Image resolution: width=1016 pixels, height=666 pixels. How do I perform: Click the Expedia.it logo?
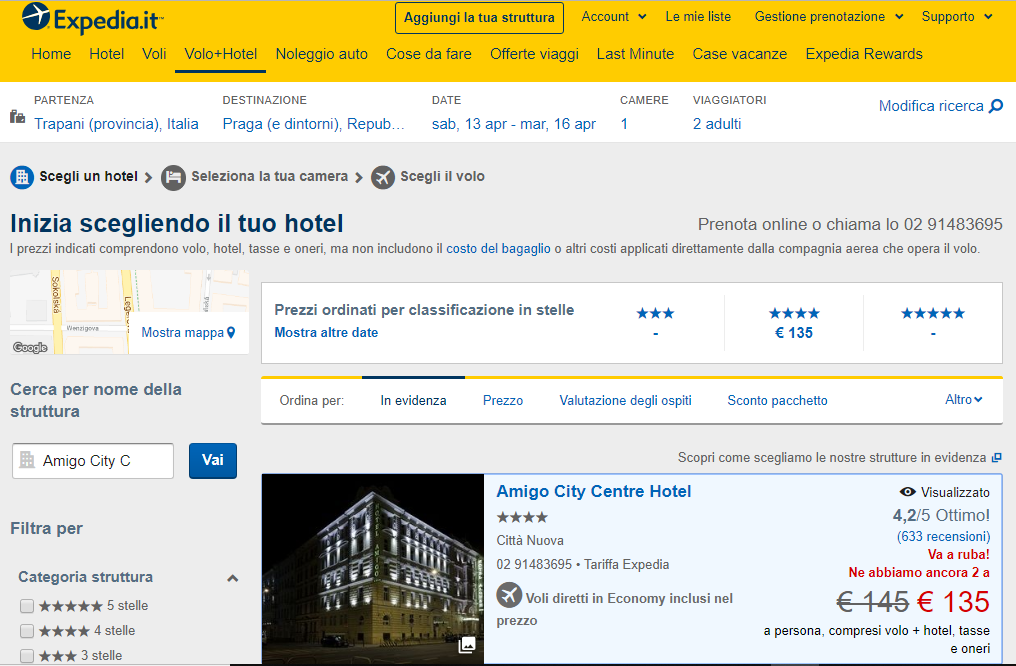pos(93,18)
